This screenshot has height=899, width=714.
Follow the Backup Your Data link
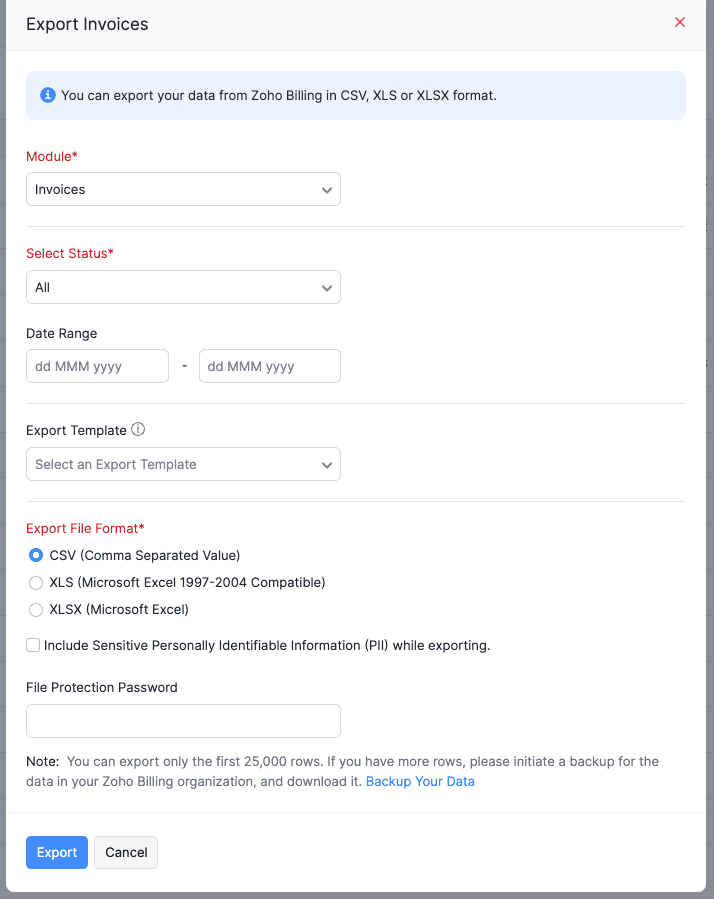420,781
